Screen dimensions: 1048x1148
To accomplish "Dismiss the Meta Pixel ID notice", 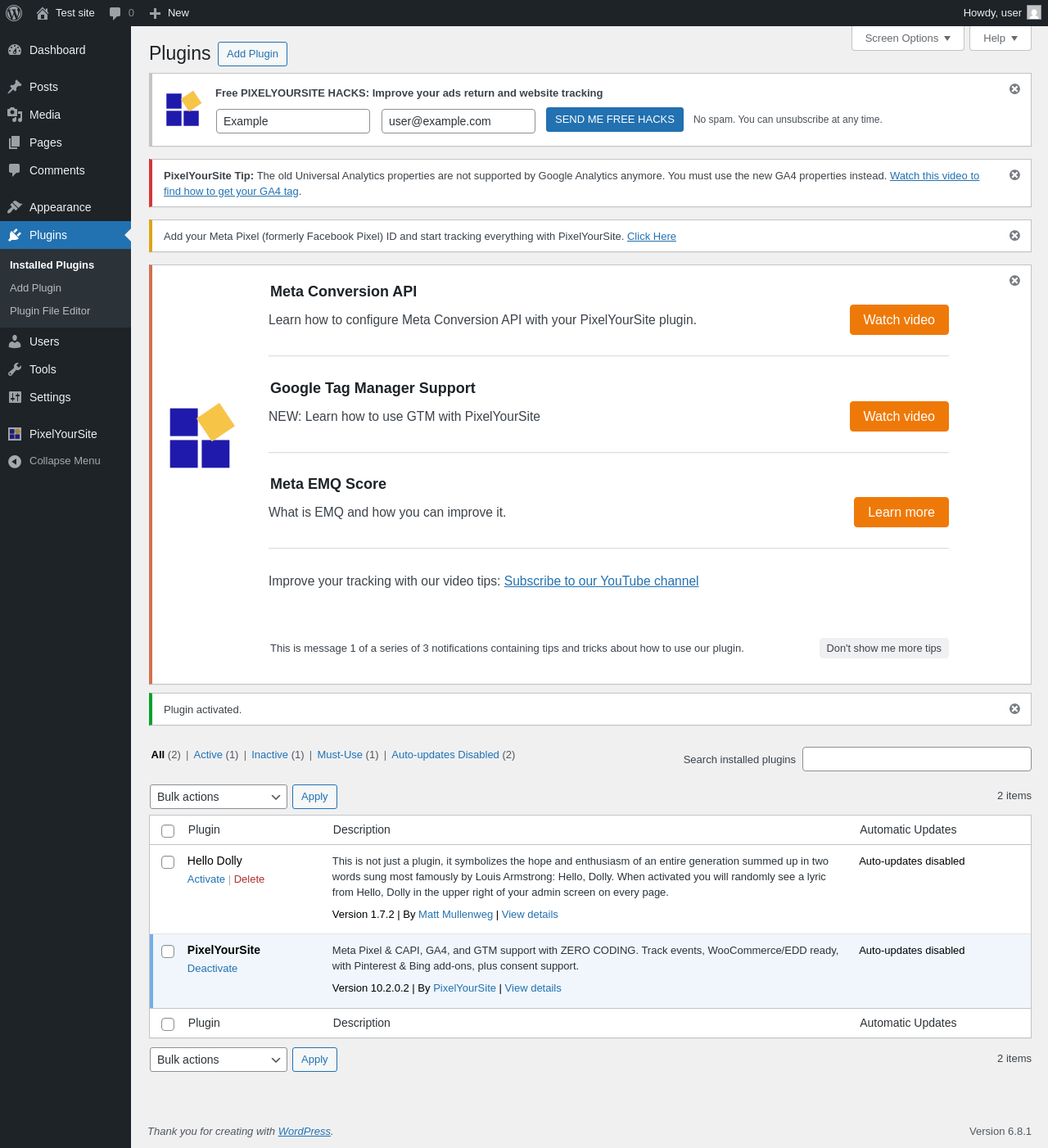I will [1014, 236].
